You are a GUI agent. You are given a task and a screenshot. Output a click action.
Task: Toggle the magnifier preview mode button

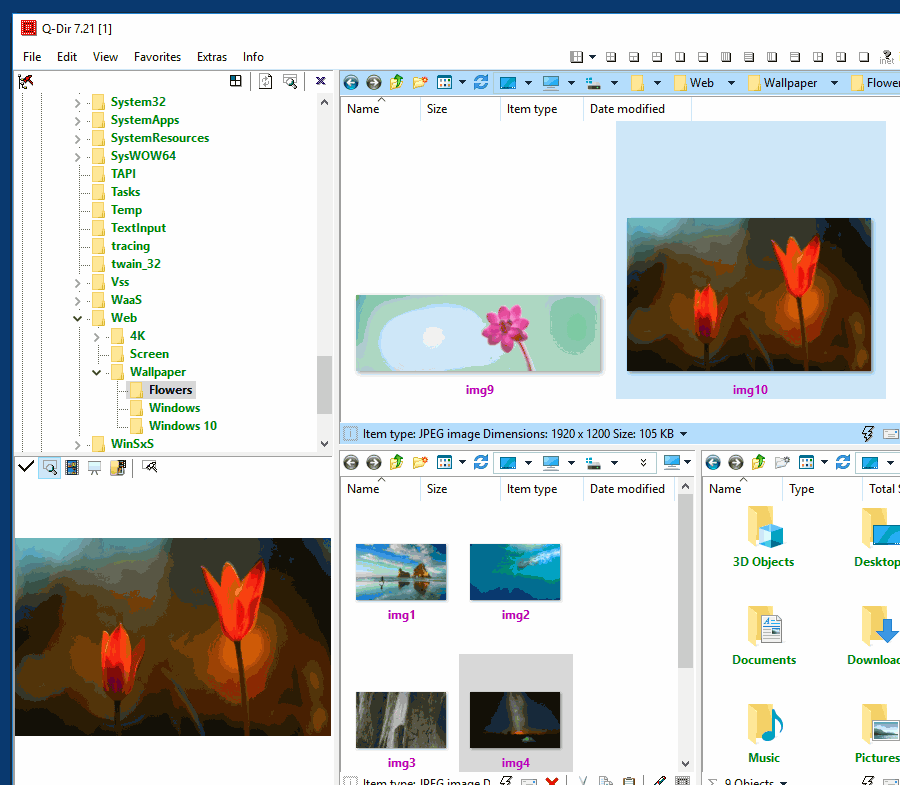click(49, 467)
